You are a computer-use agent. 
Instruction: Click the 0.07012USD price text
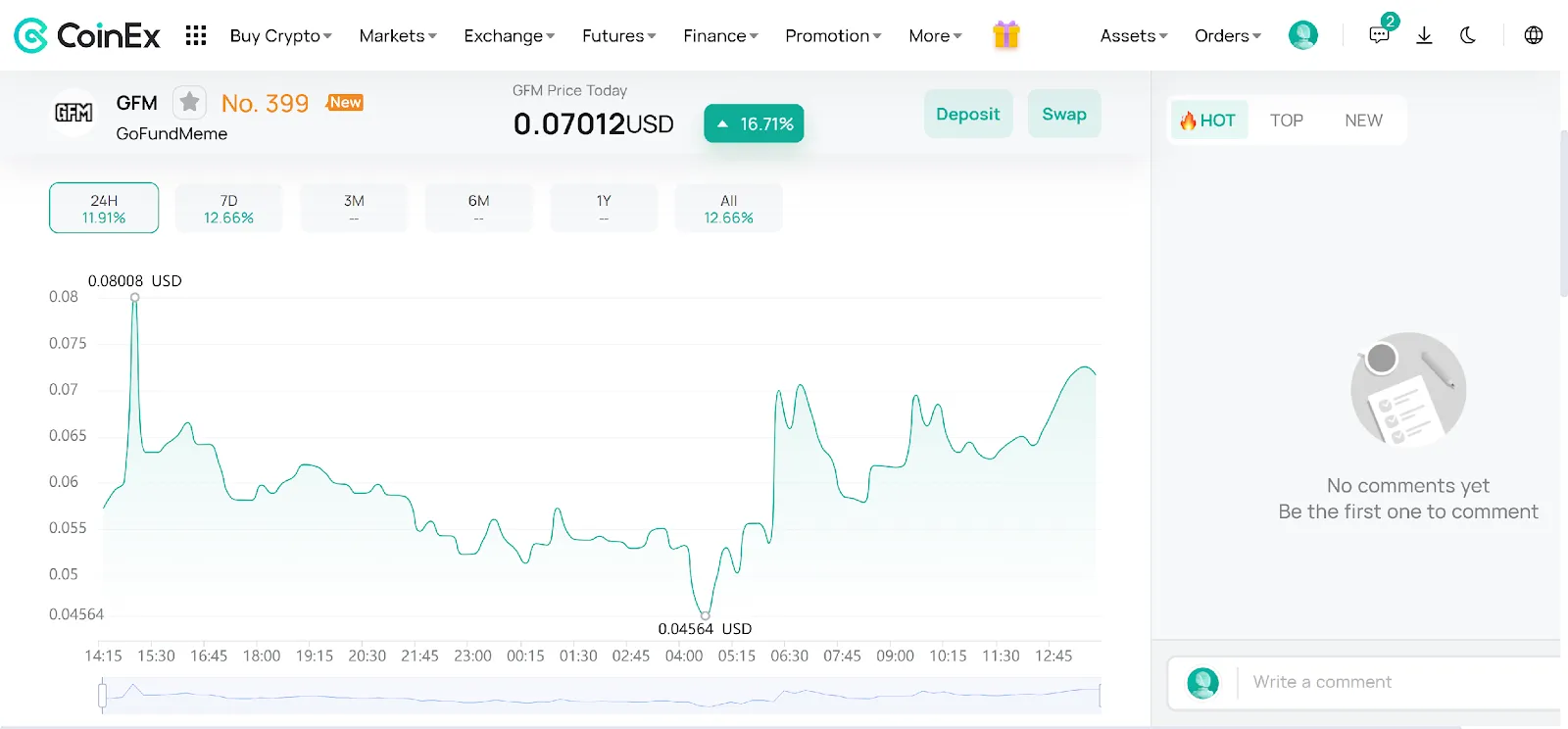click(x=594, y=123)
